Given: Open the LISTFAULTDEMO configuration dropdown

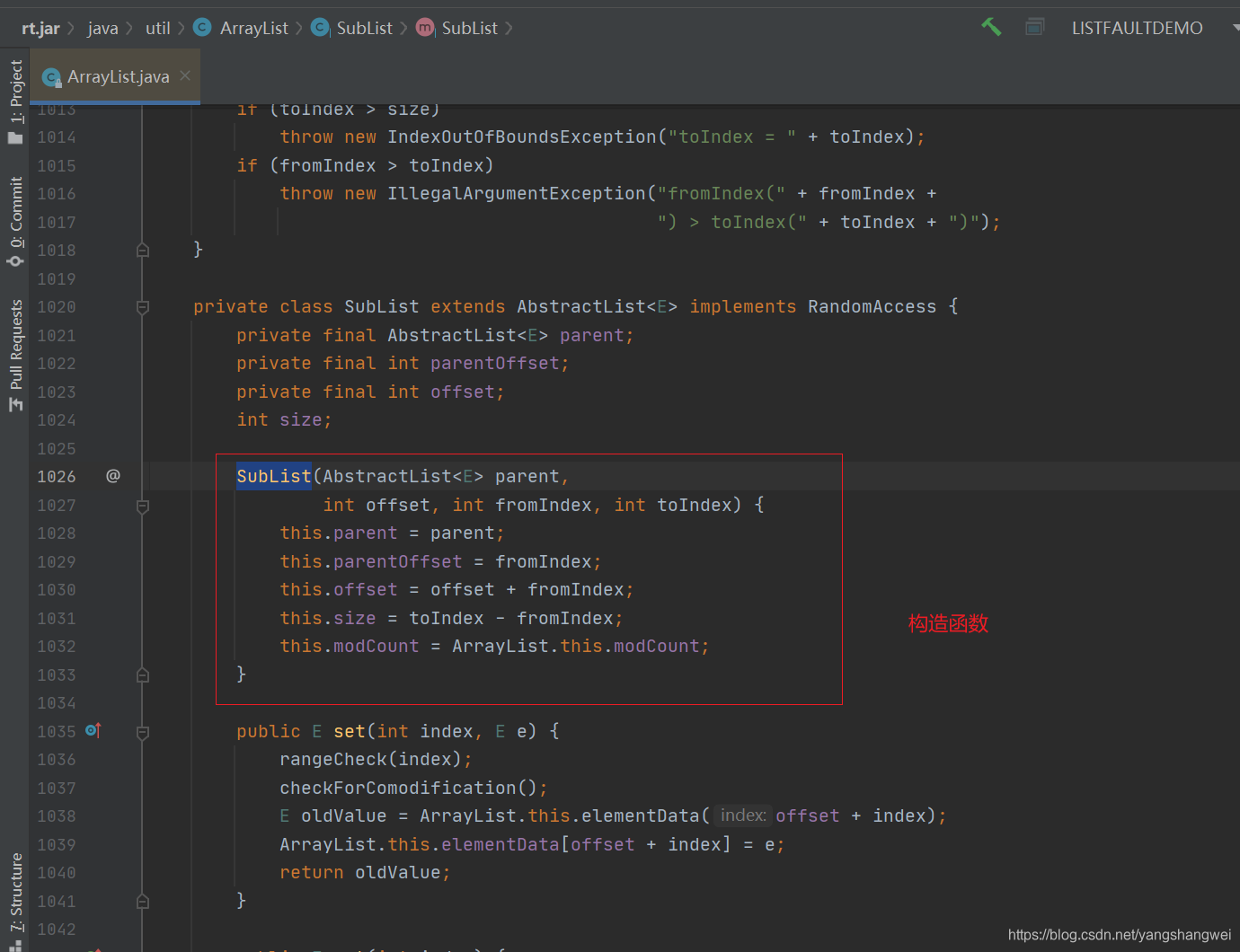Looking at the screenshot, I should click(1154, 28).
